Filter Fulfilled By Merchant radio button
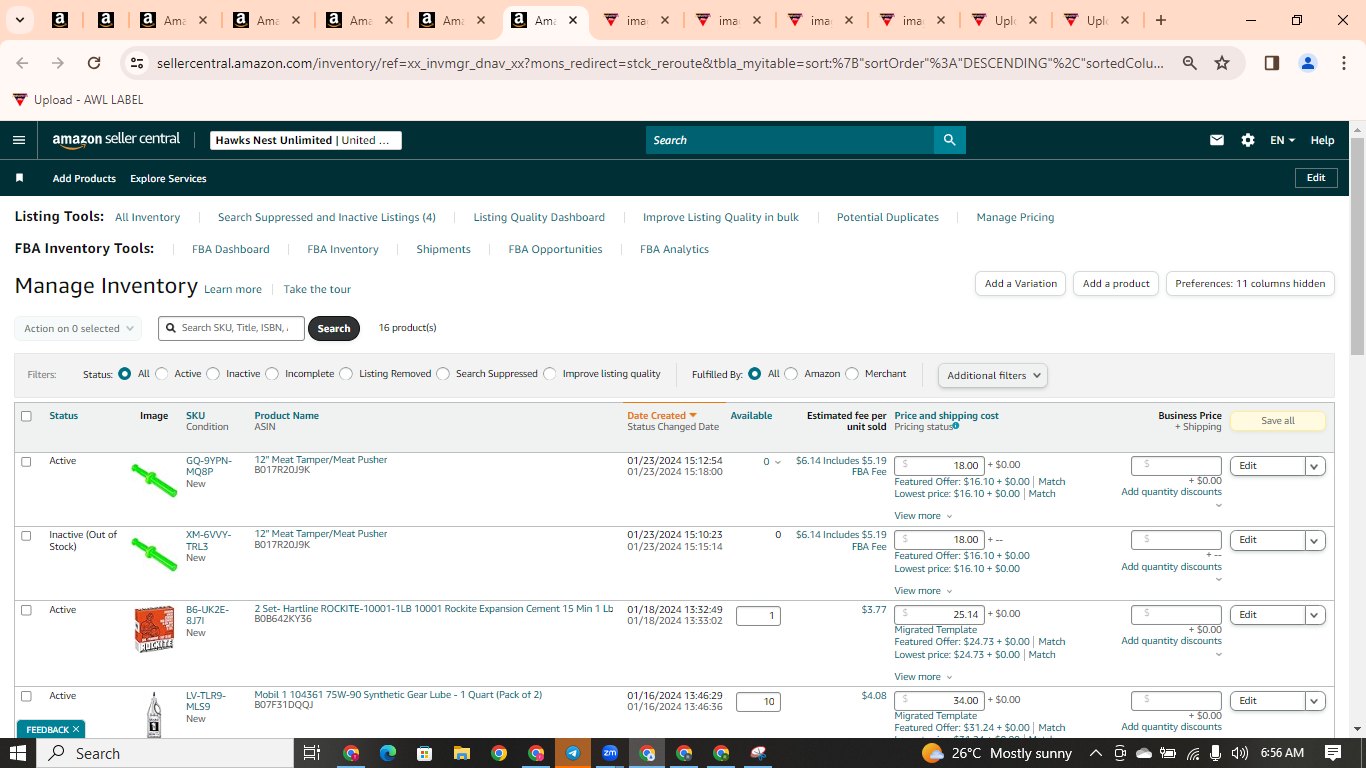Screen dimensions: 1366x768 tap(852, 374)
